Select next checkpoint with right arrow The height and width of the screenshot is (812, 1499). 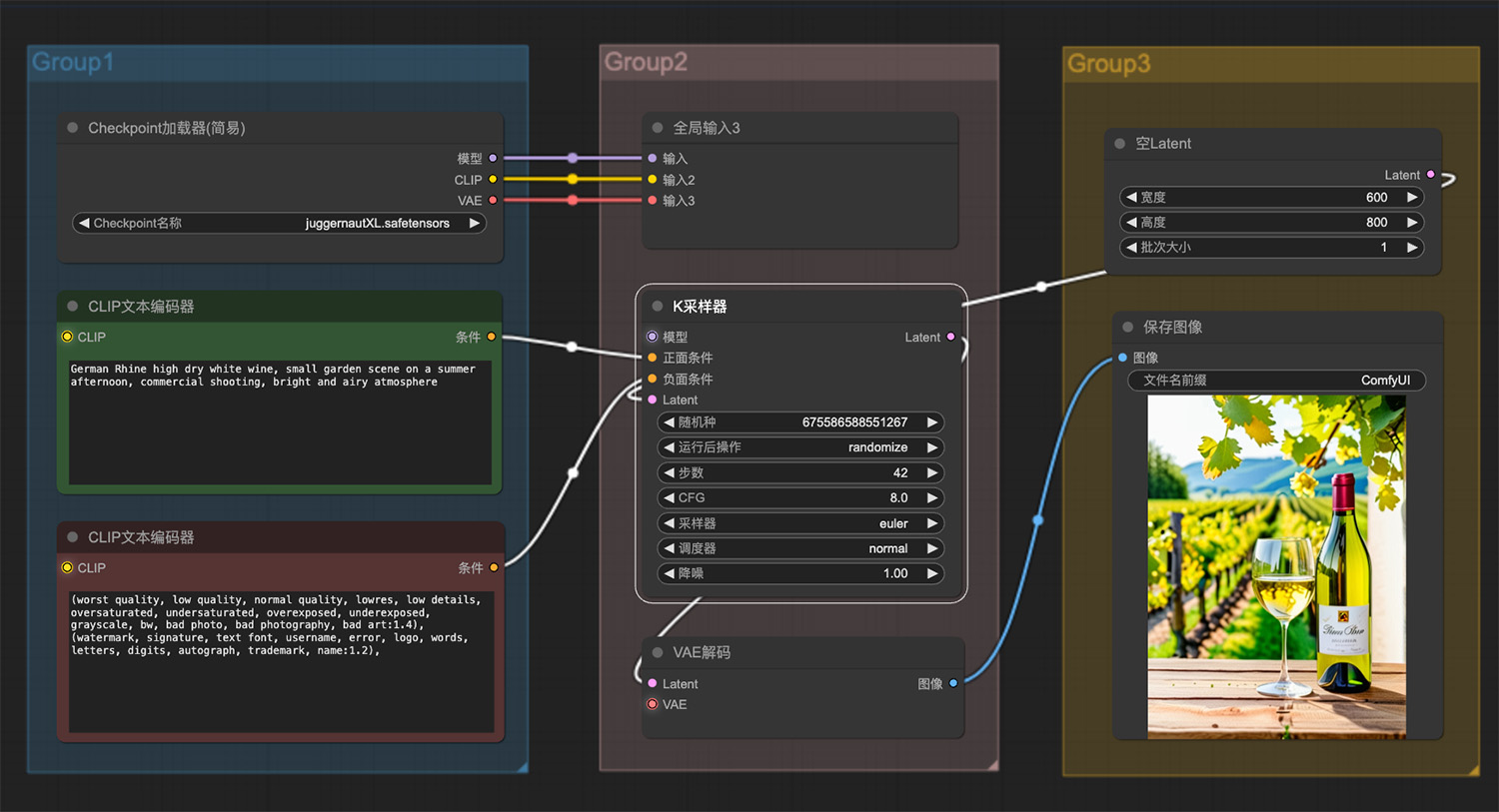[475, 223]
